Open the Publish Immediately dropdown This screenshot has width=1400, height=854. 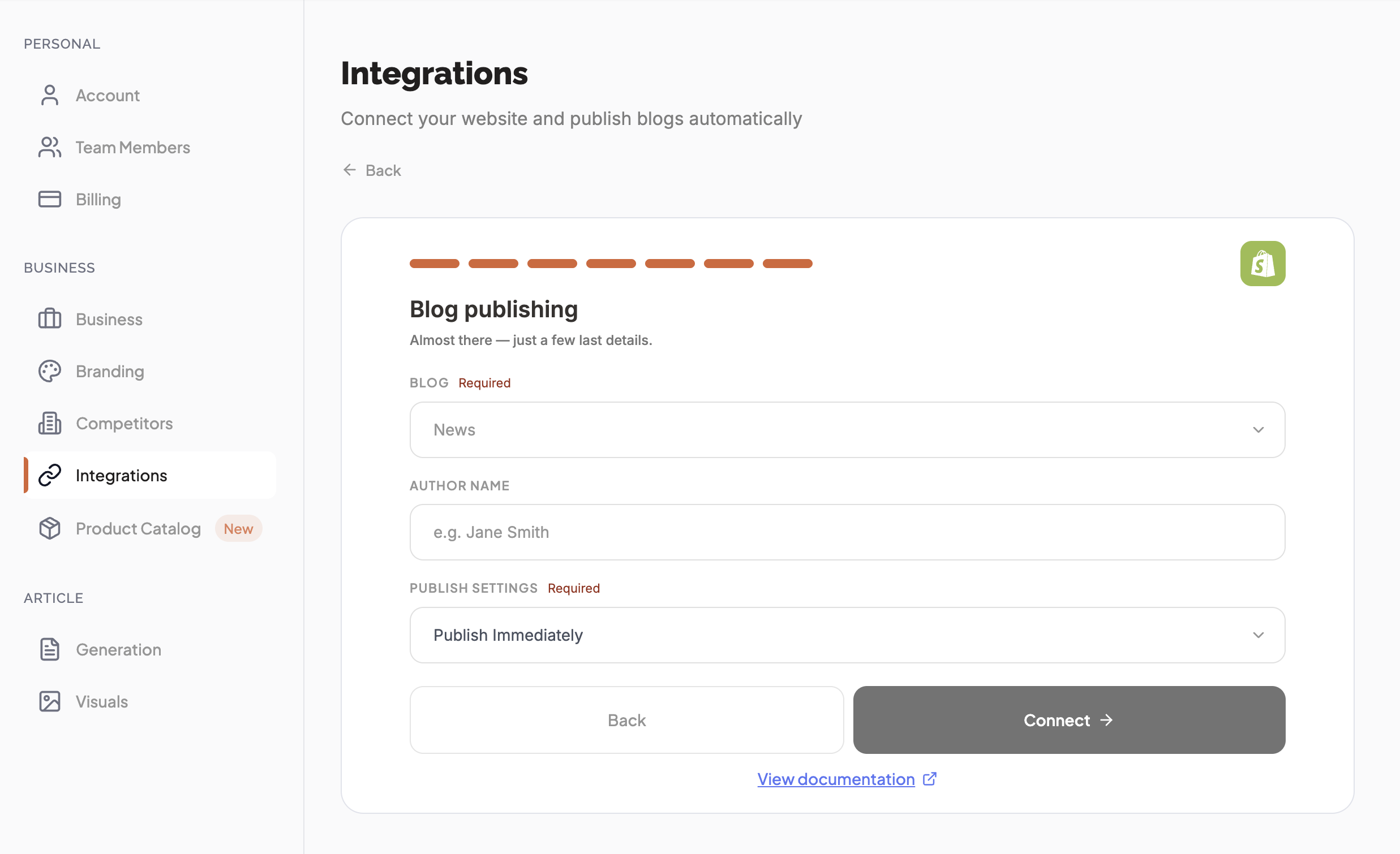click(x=847, y=635)
